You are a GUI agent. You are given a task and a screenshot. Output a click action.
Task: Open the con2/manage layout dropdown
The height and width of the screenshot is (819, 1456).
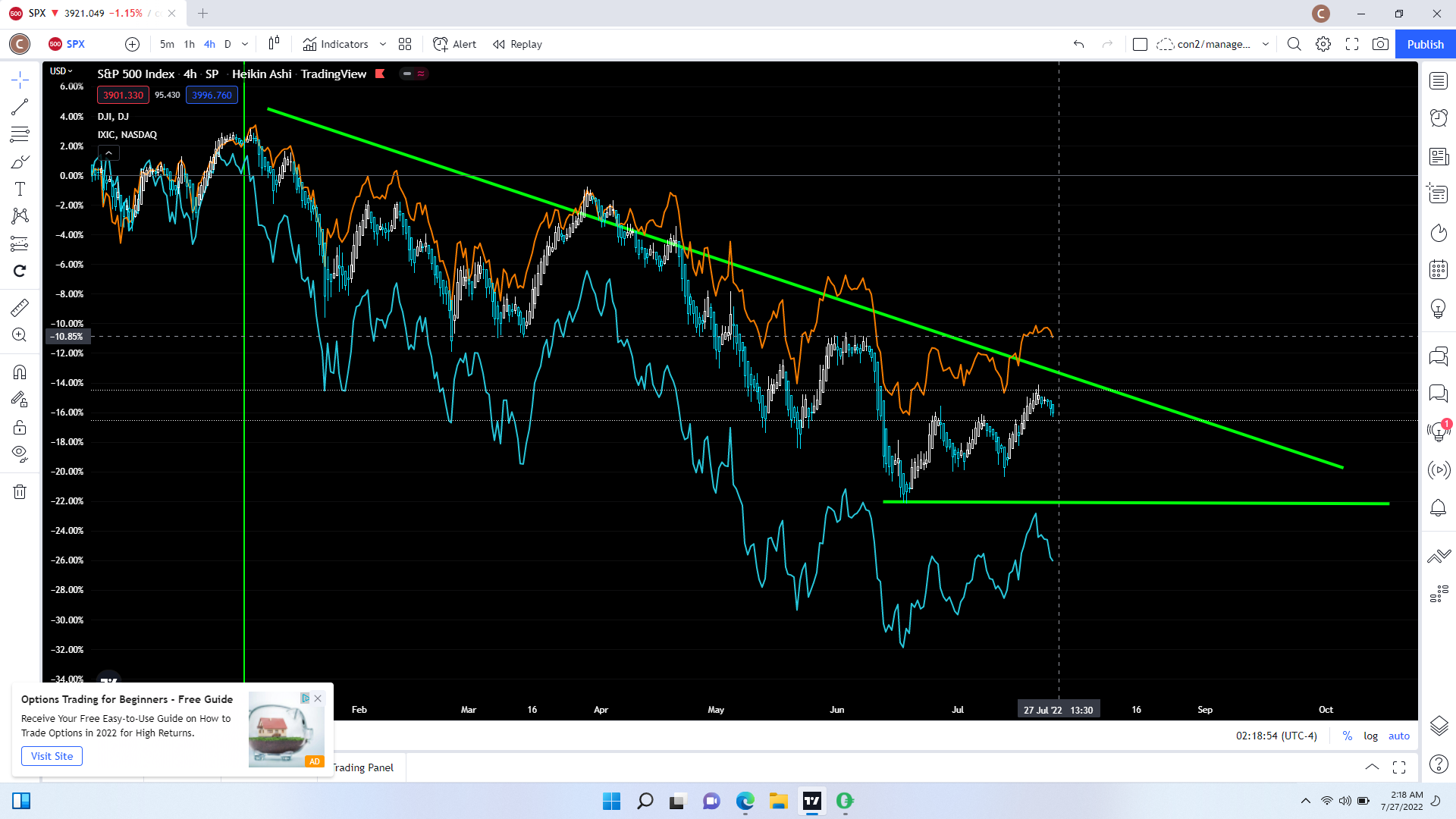tap(1266, 44)
